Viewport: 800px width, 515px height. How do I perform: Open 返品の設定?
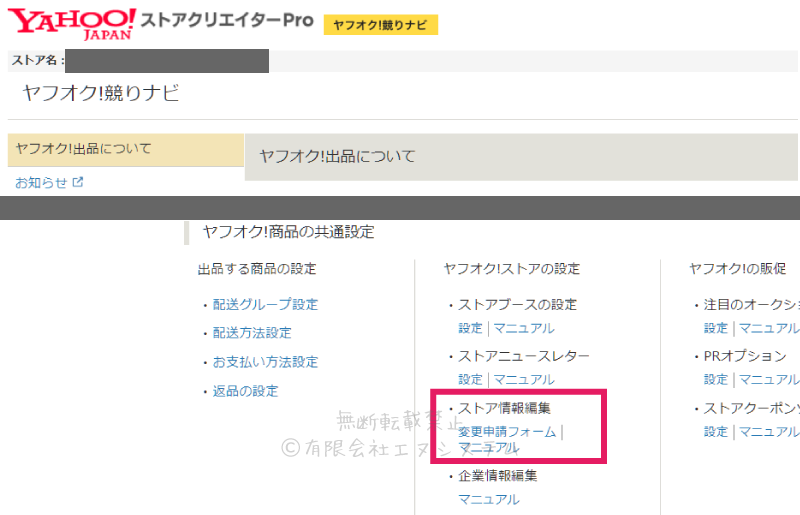click(245, 391)
